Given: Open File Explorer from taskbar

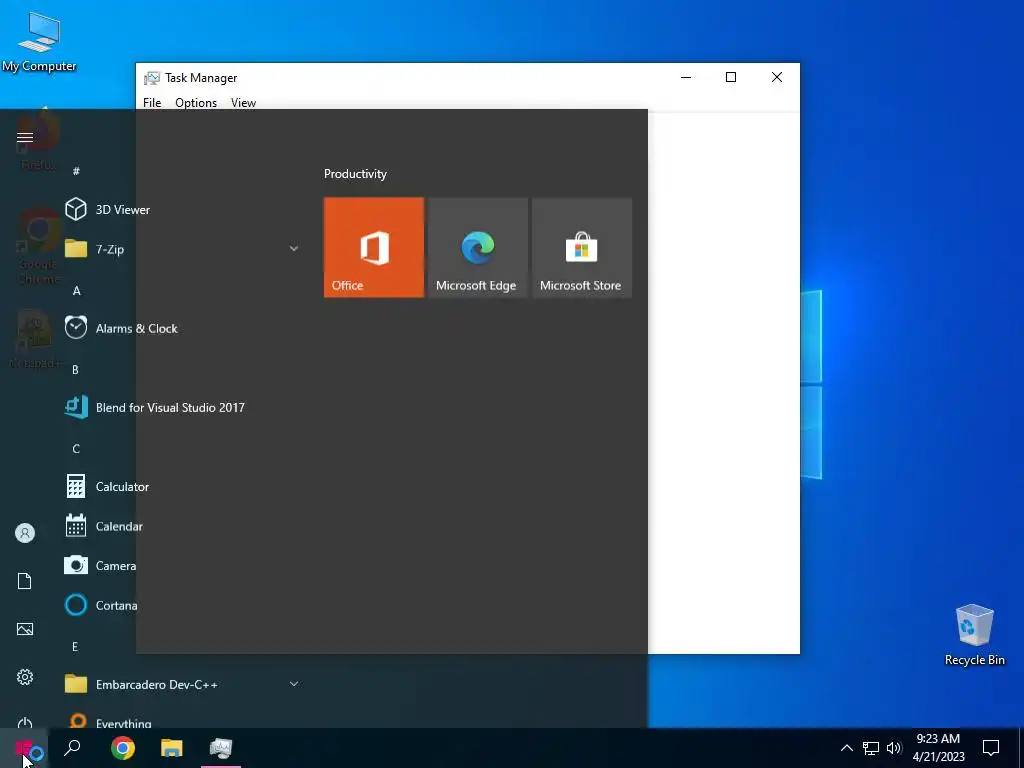Looking at the screenshot, I should [172, 748].
